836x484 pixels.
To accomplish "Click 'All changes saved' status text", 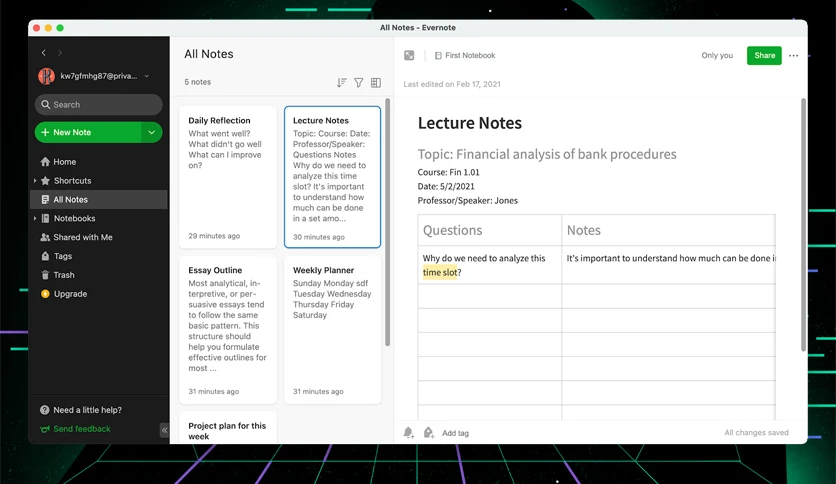I will coord(756,433).
